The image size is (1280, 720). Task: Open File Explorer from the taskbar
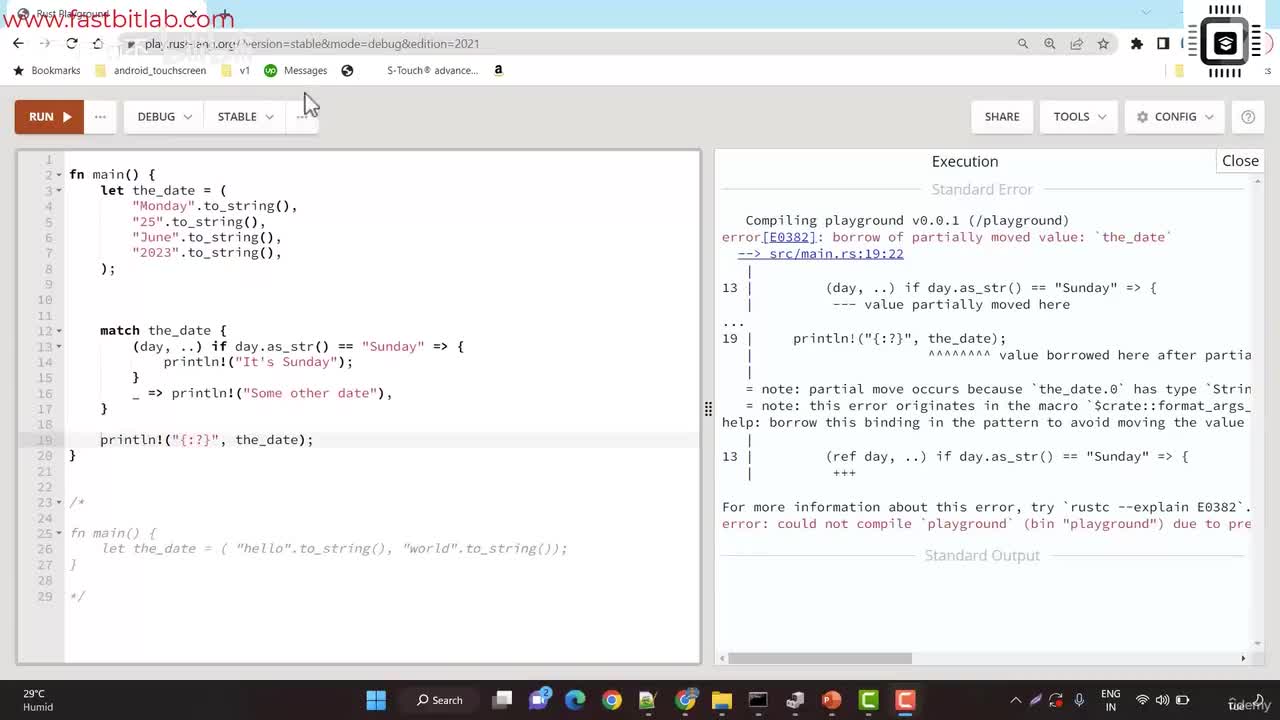(x=721, y=700)
